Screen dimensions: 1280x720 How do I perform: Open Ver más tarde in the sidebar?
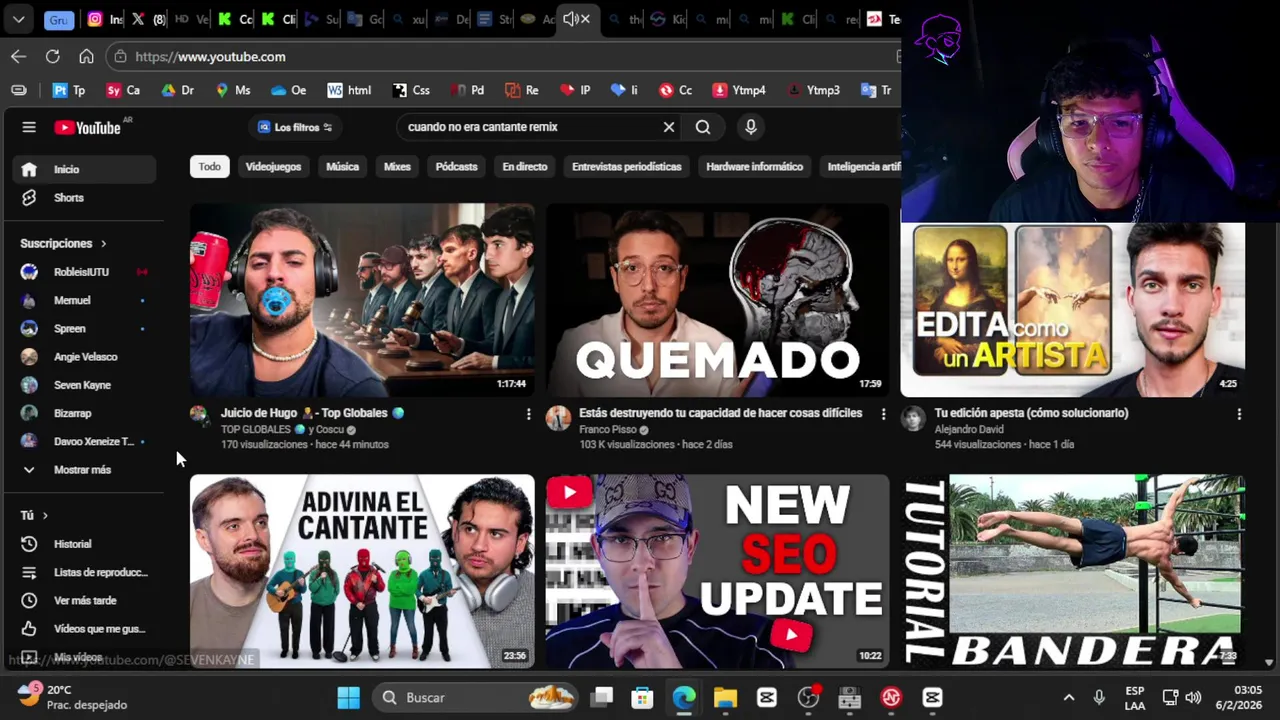(86, 600)
